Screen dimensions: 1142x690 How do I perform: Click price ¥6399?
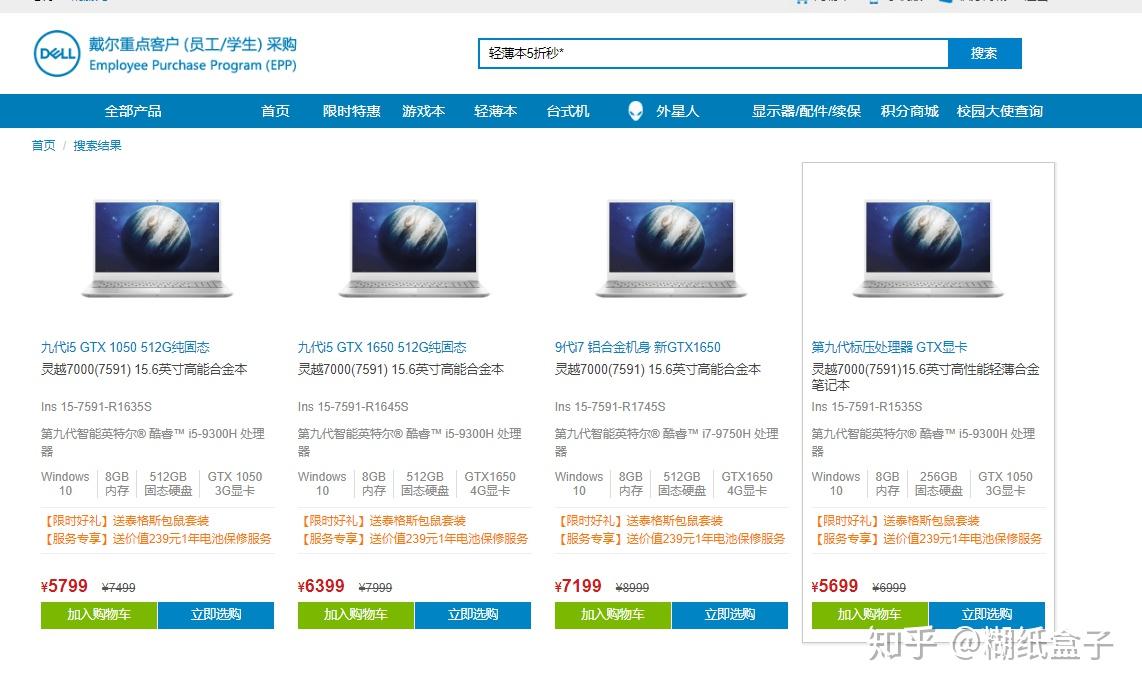[x=321, y=587]
